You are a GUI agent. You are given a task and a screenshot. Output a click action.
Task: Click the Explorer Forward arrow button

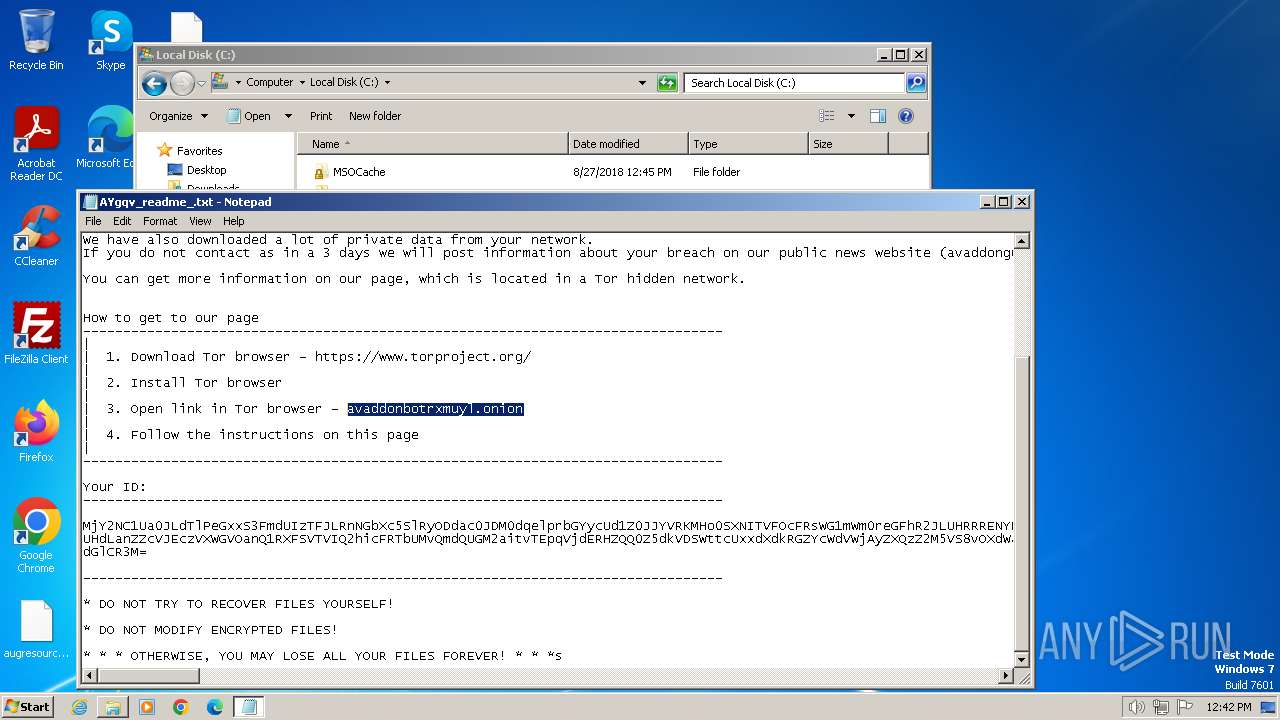pyautogui.click(x=182, y=83)
